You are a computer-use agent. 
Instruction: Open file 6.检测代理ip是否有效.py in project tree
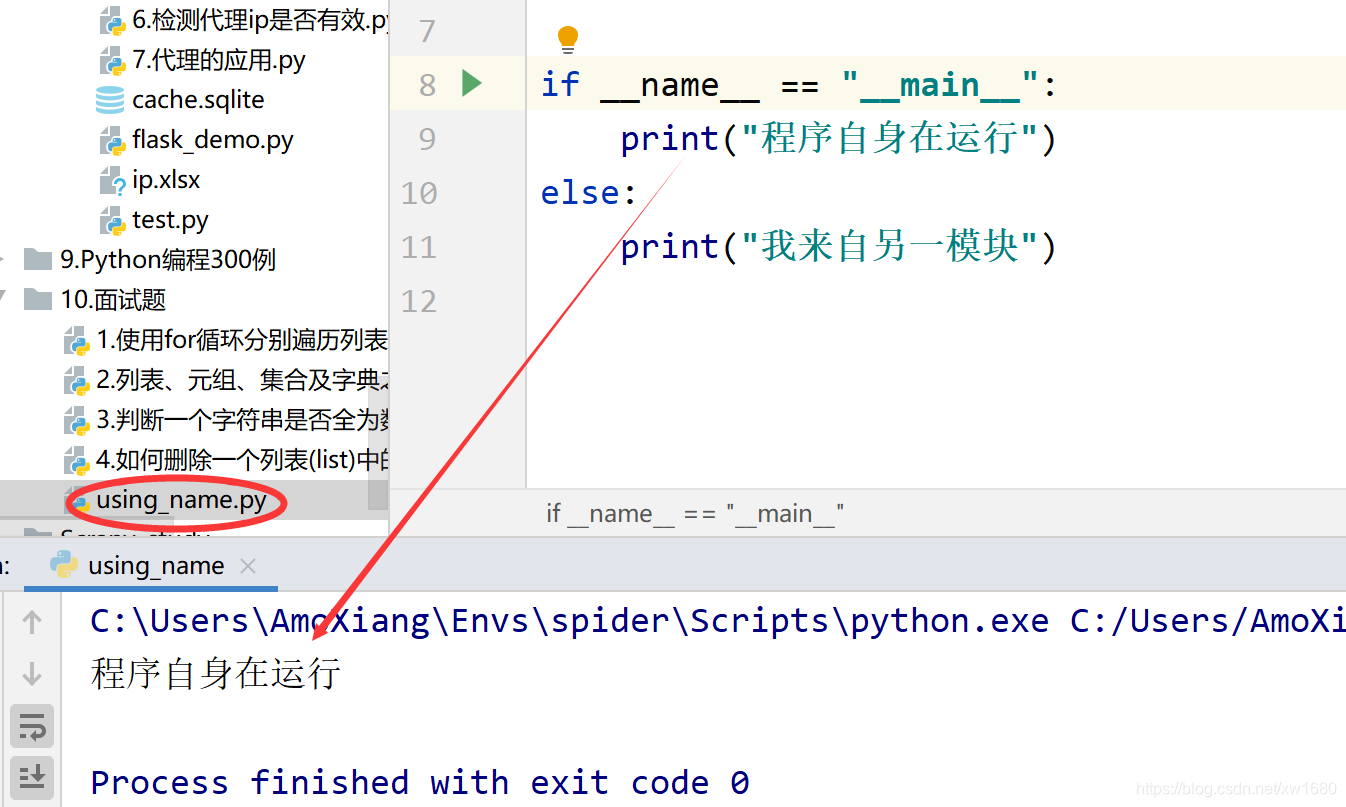(260, 19)
